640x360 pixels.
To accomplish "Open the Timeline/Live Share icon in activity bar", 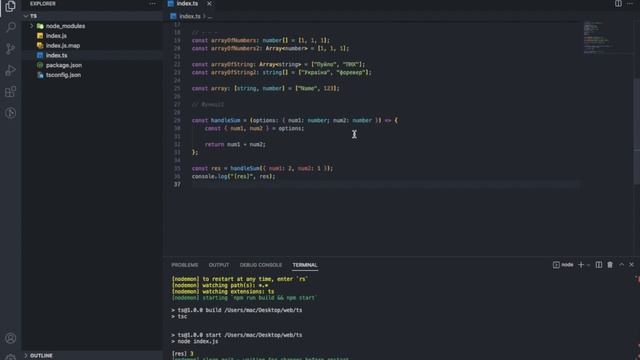I will pyautogui.click(x=11, y=113).
